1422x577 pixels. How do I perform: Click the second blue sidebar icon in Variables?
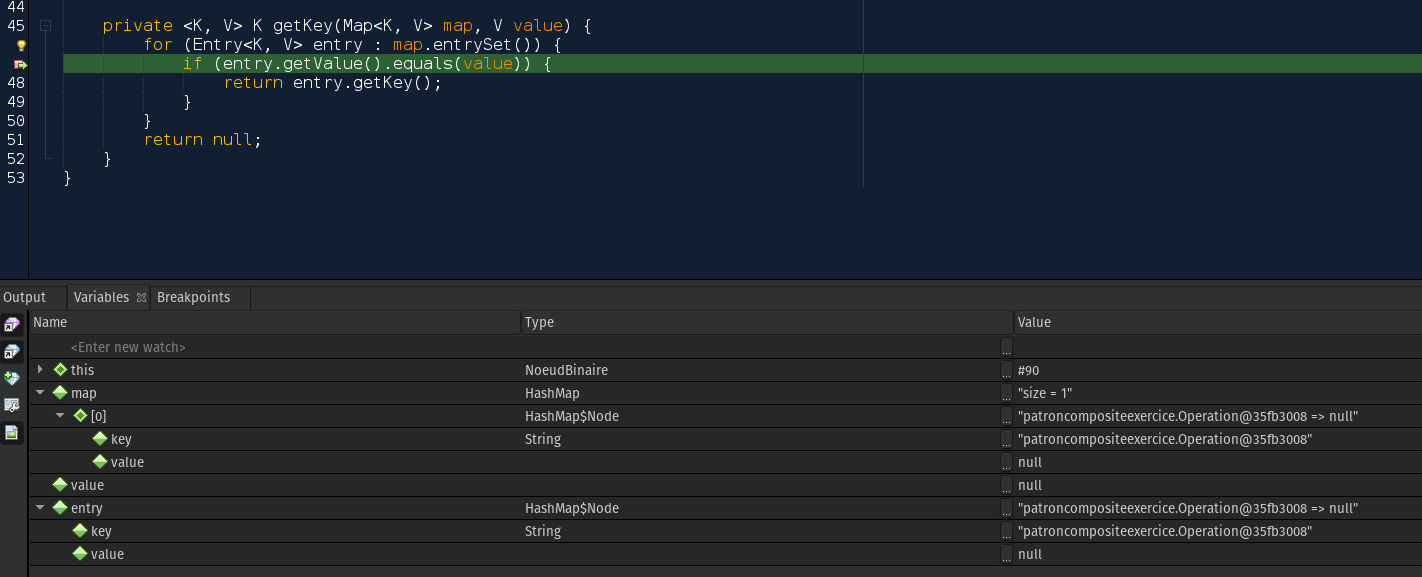tap(12, 352)
